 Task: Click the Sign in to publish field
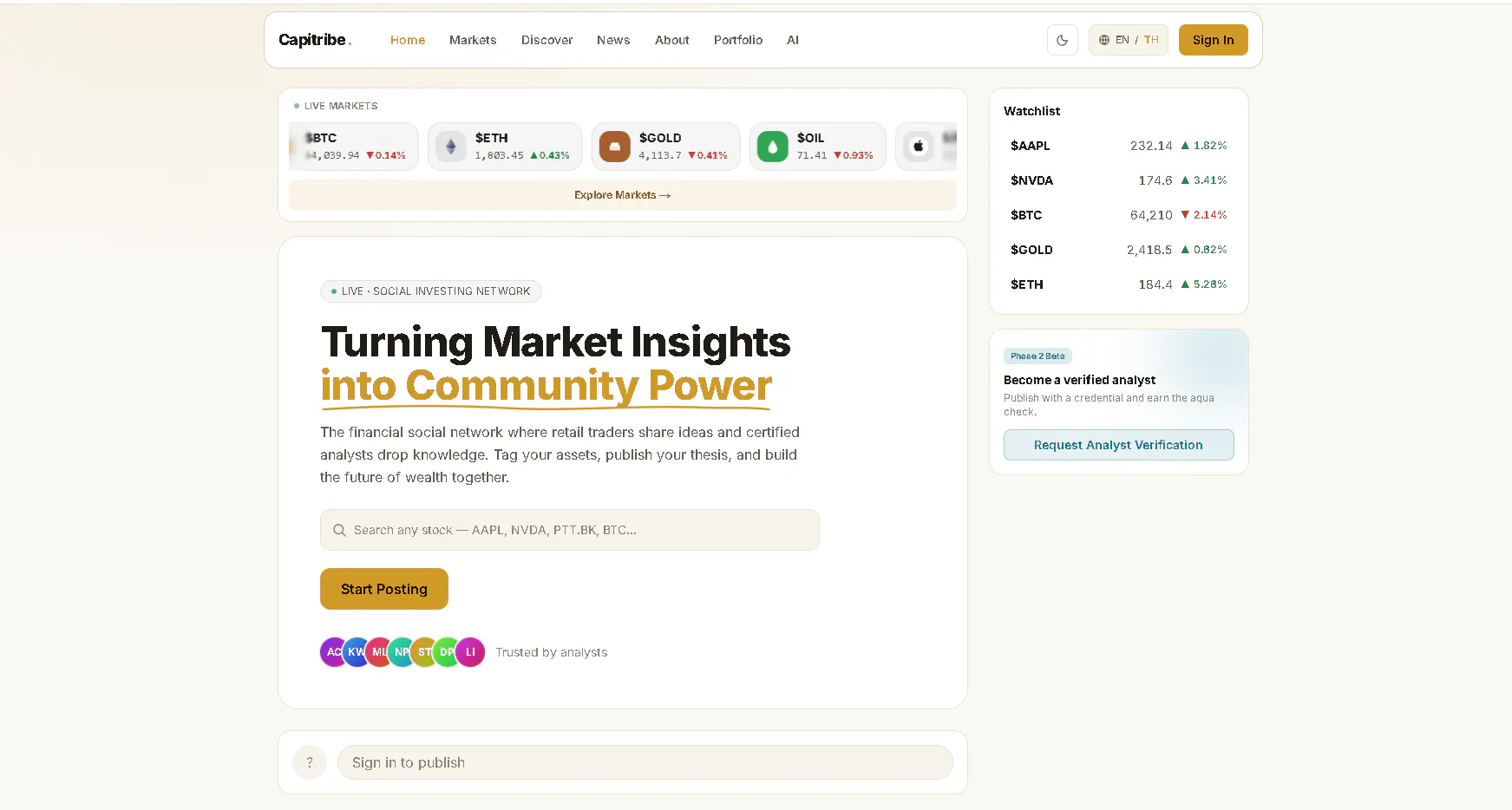pos(645,762)
